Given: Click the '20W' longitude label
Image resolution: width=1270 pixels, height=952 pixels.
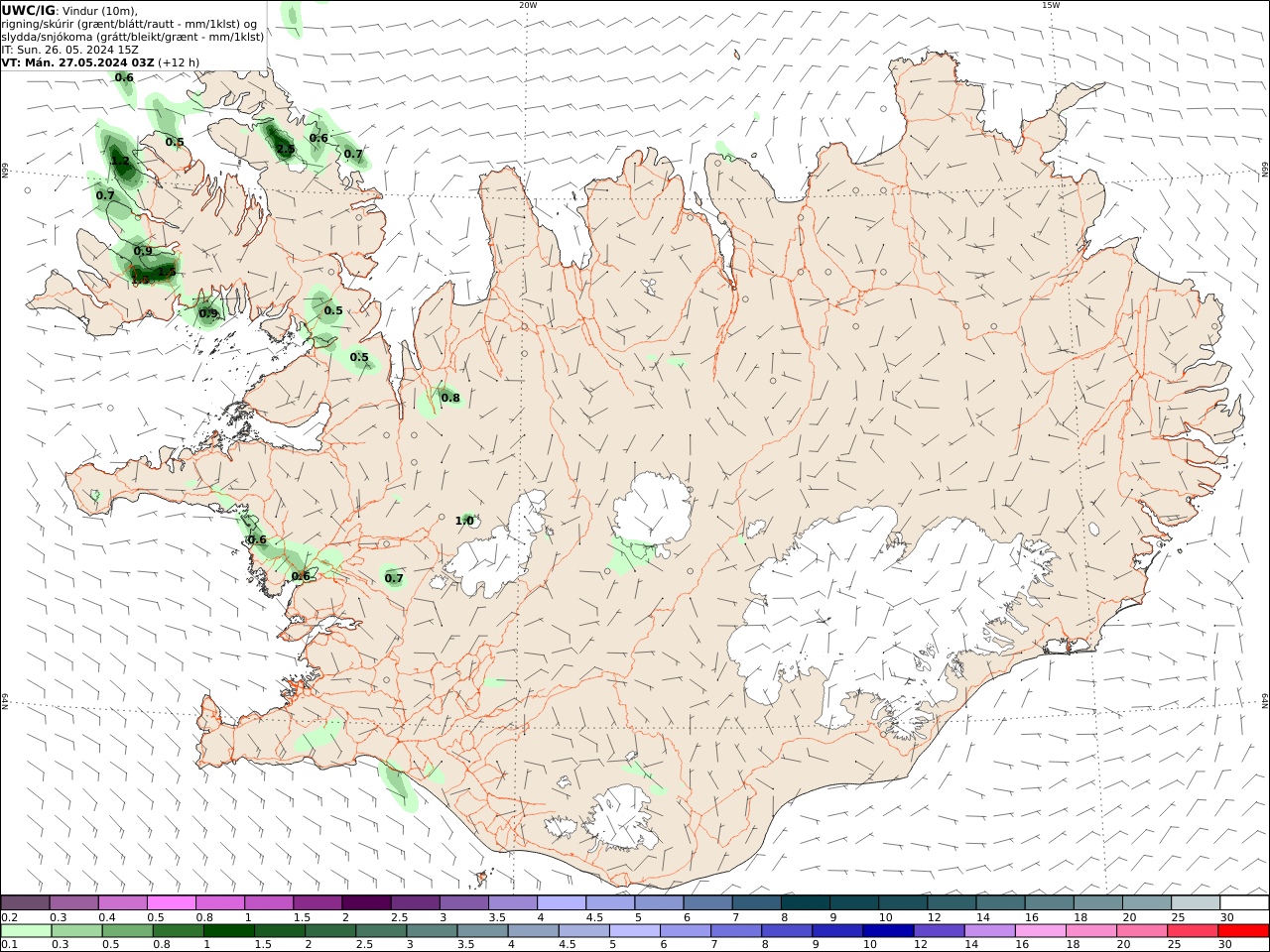Looking at the screenshot, I should click(528, 5).
